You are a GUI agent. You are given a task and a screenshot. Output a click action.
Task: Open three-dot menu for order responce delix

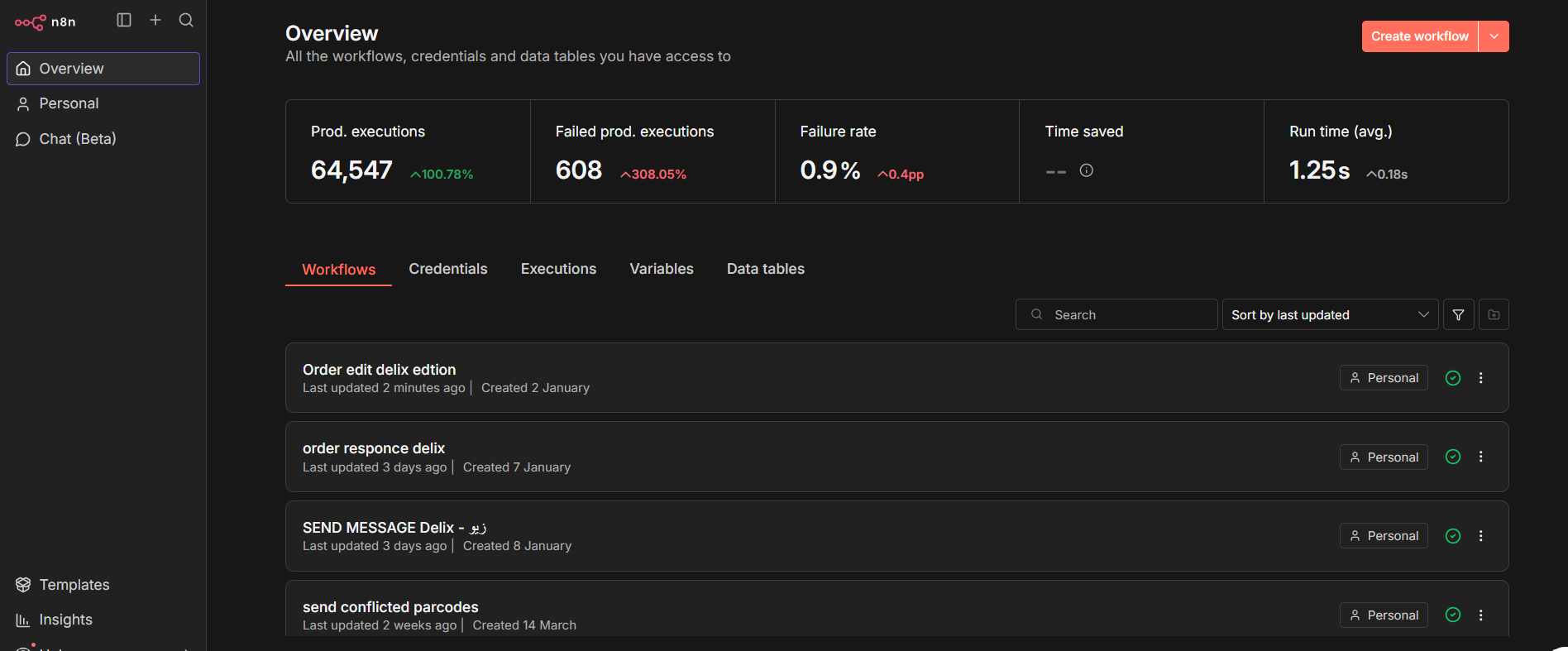tap(1480, 457)
